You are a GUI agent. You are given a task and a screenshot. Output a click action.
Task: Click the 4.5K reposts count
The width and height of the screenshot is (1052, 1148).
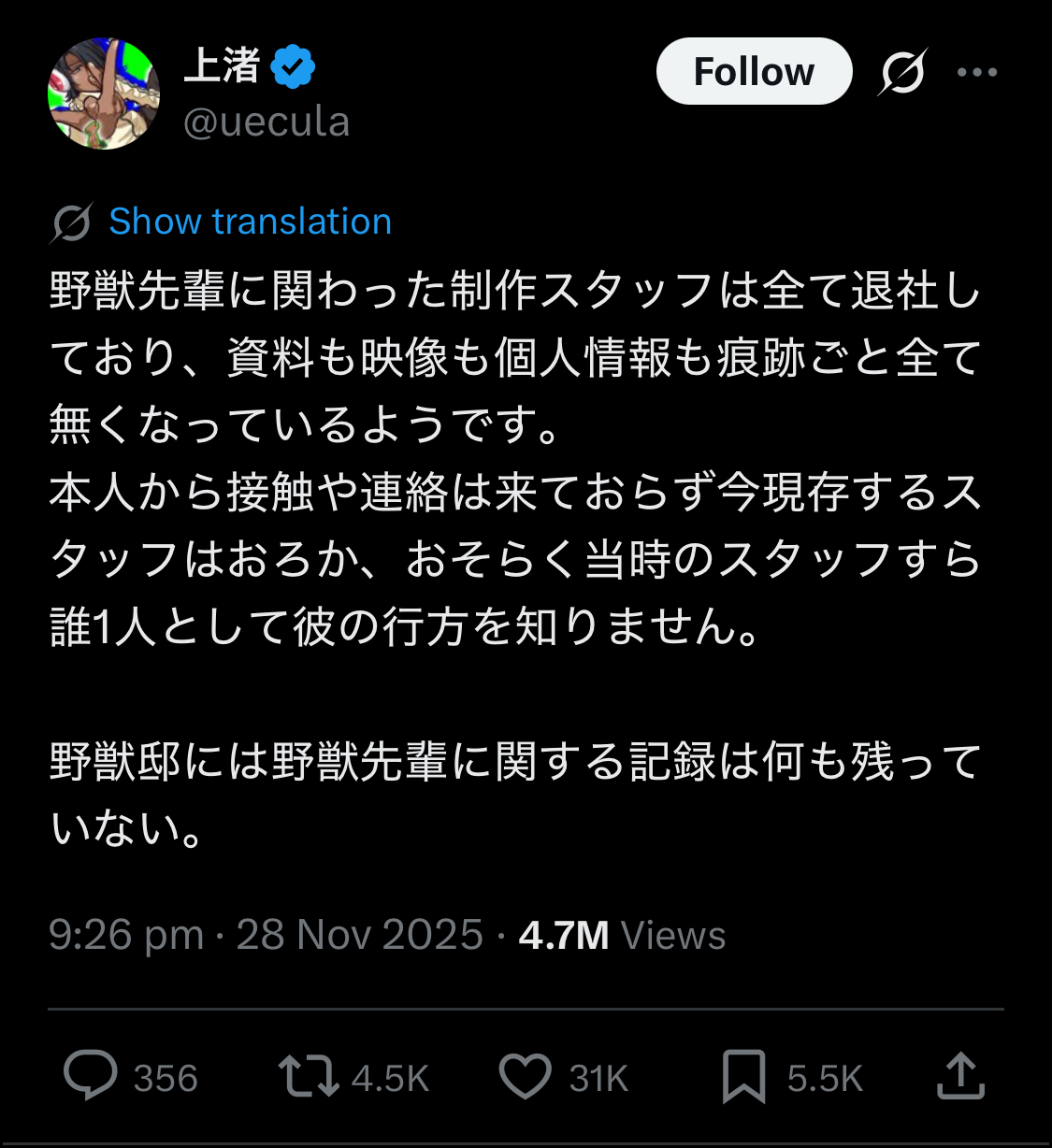click(x=390, y=1079)
